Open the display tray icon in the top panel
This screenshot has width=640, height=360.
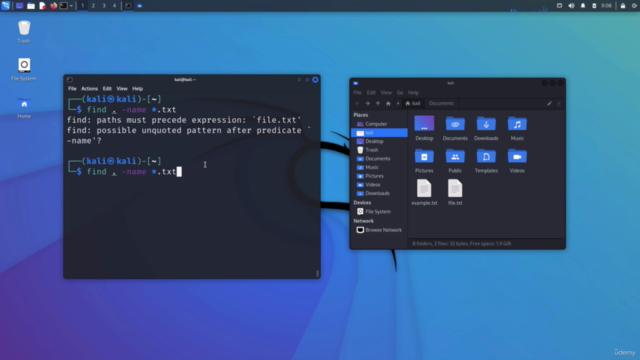coord(559,6)
